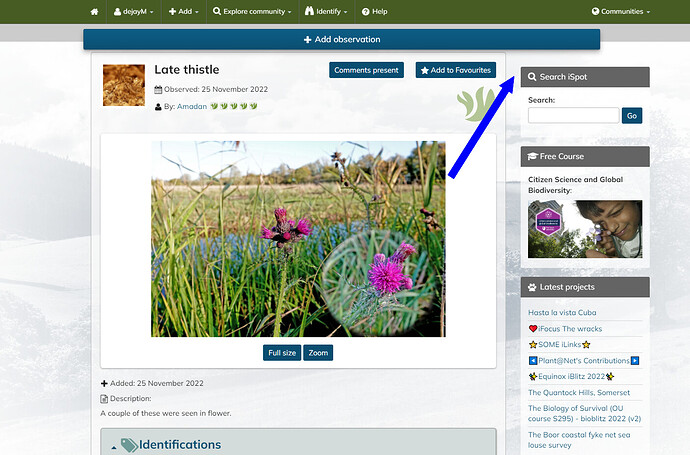690x455 pixels.
Task: Click the globe icon in Communities
Action: [x=595, y=11]
